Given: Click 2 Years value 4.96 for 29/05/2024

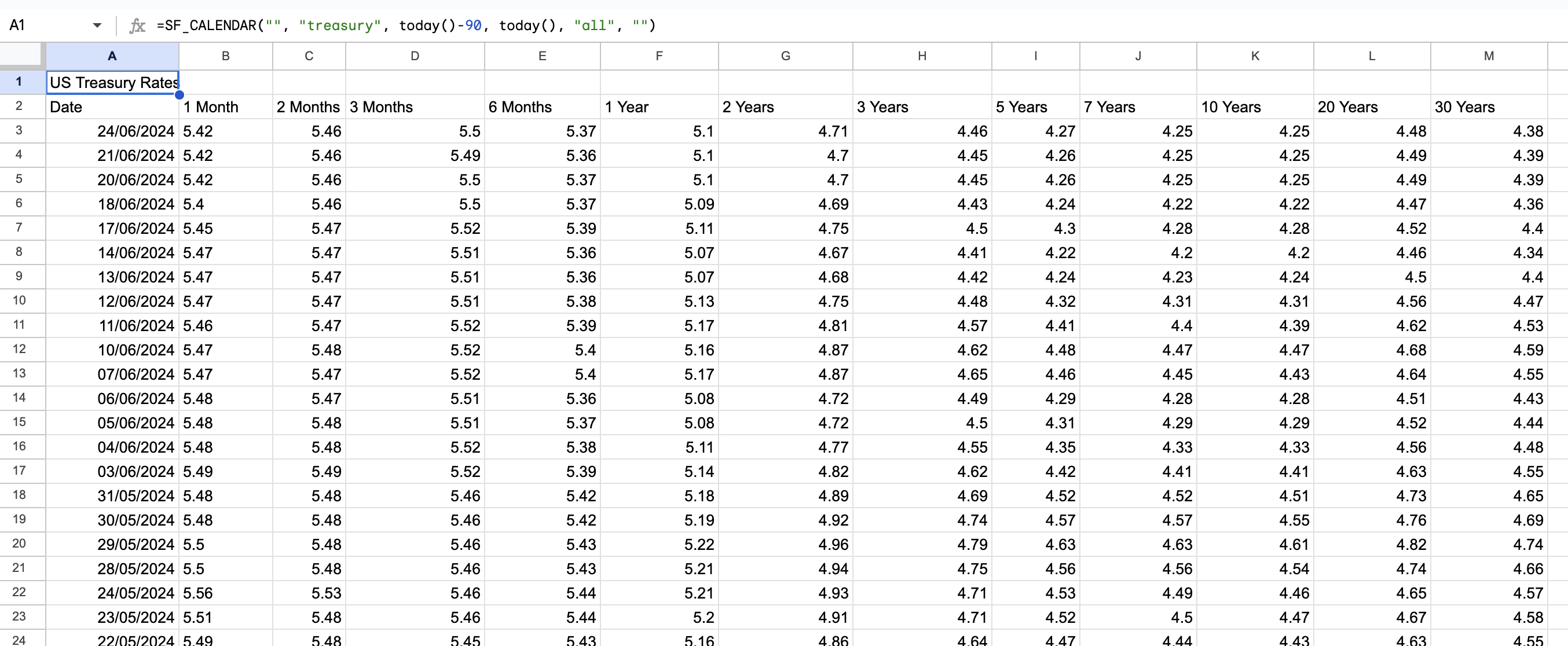Looking at the screenshot, I should 786,545.
